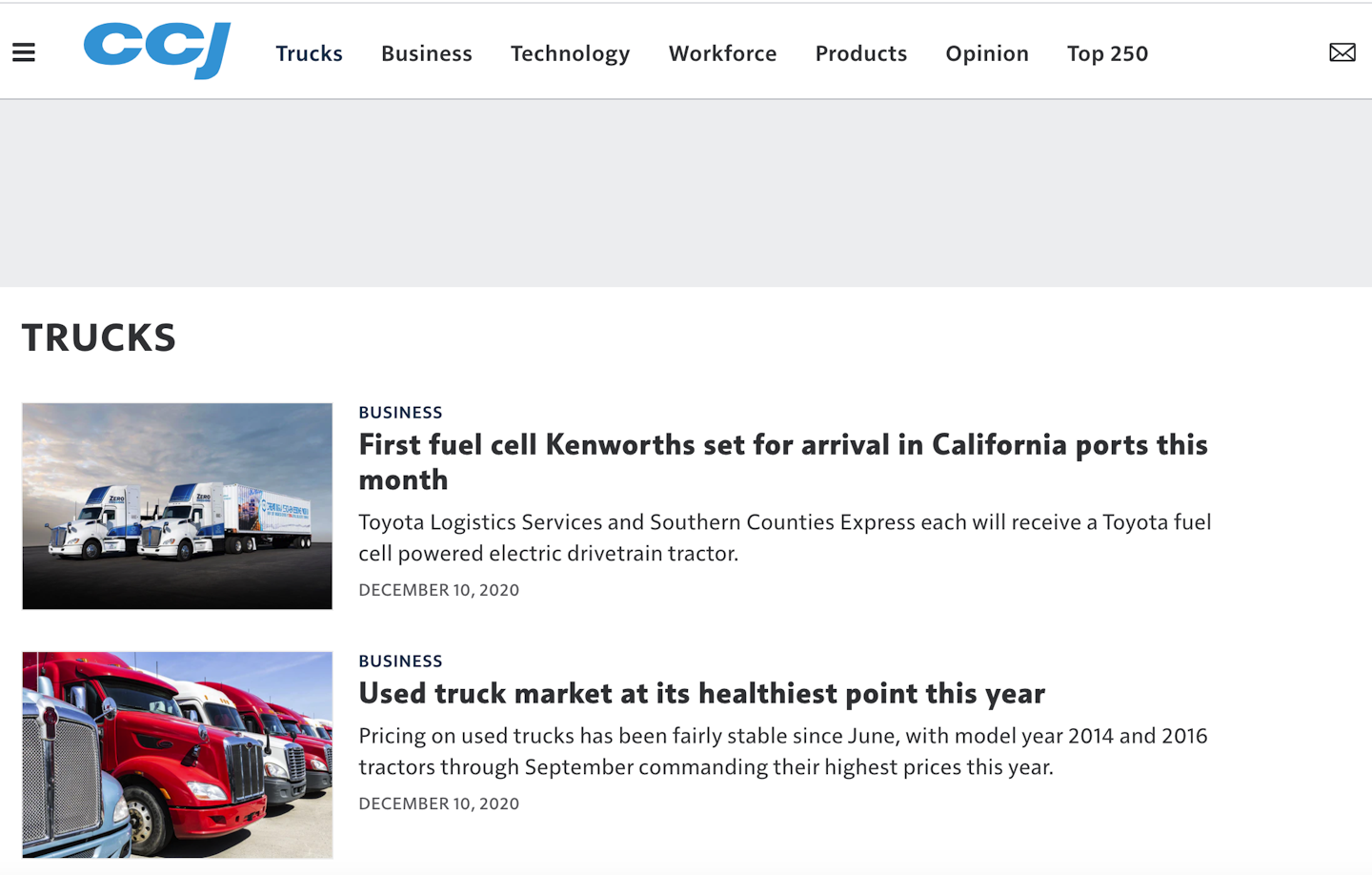Click the red trucks article thumbnail image
Image resolution: width=1372 pixels, height=875 pixels.
(176, 754)
